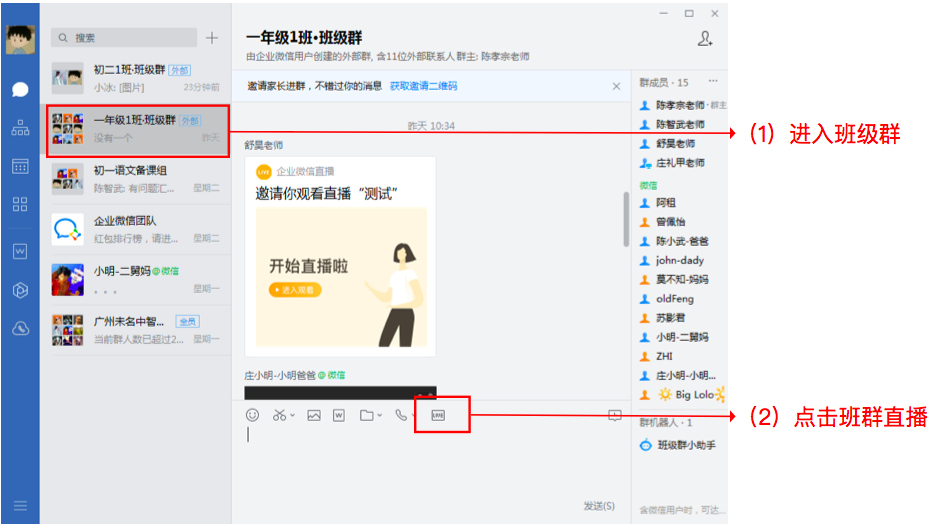Open the Messages chat bubble in sidebar
Image resolution: width=930 pixels, height=530 pixels.
tap(20, 90)
